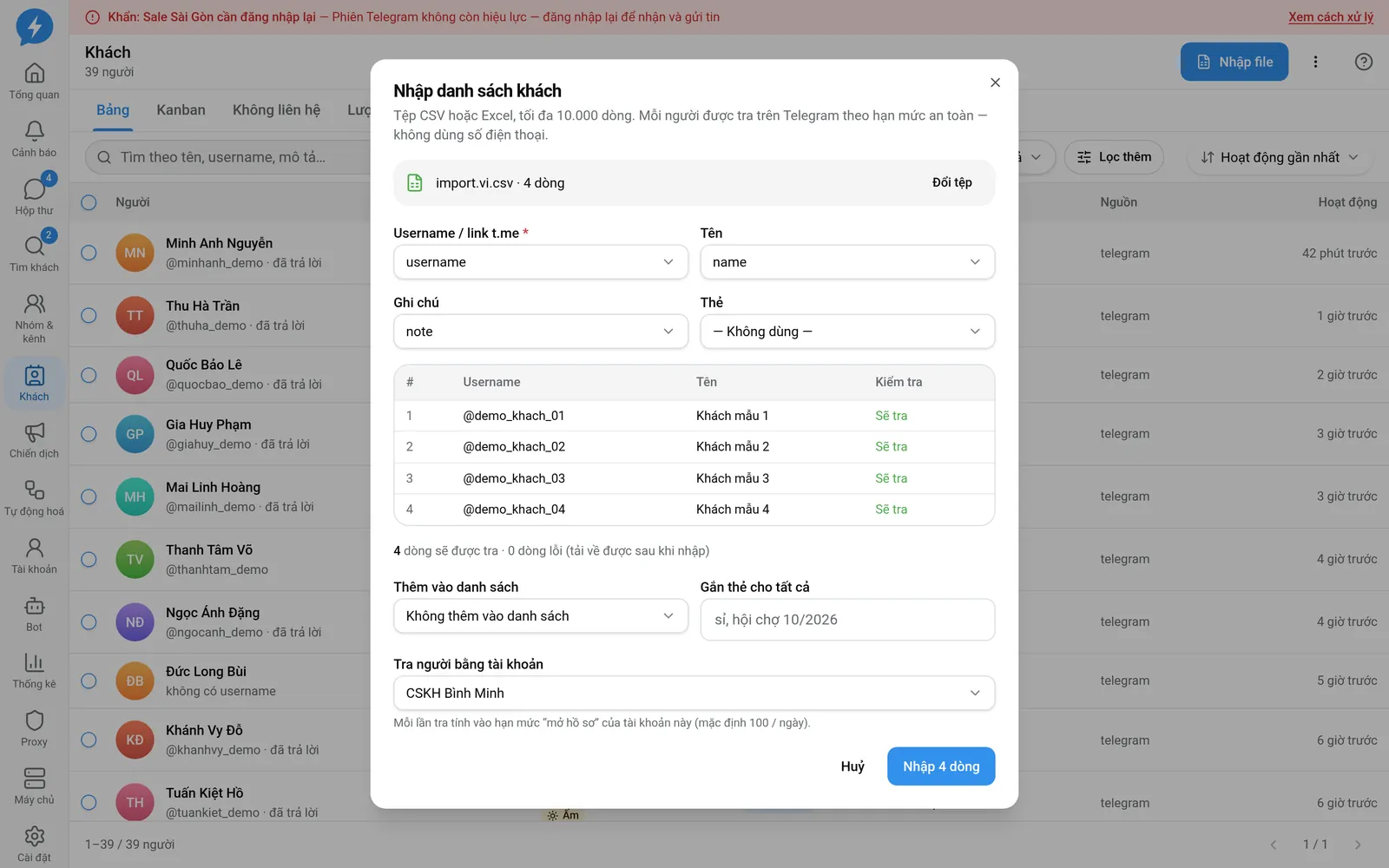Viewport: 1389px width, 868px height.
Task: Click Xem cách xử lý link
Action: 1331,16
